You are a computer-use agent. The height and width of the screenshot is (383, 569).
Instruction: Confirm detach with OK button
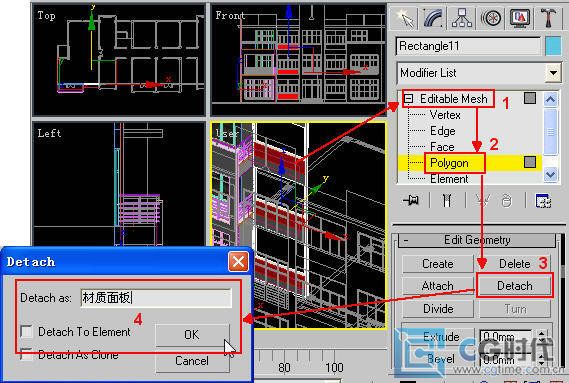[x=192, y=335]
